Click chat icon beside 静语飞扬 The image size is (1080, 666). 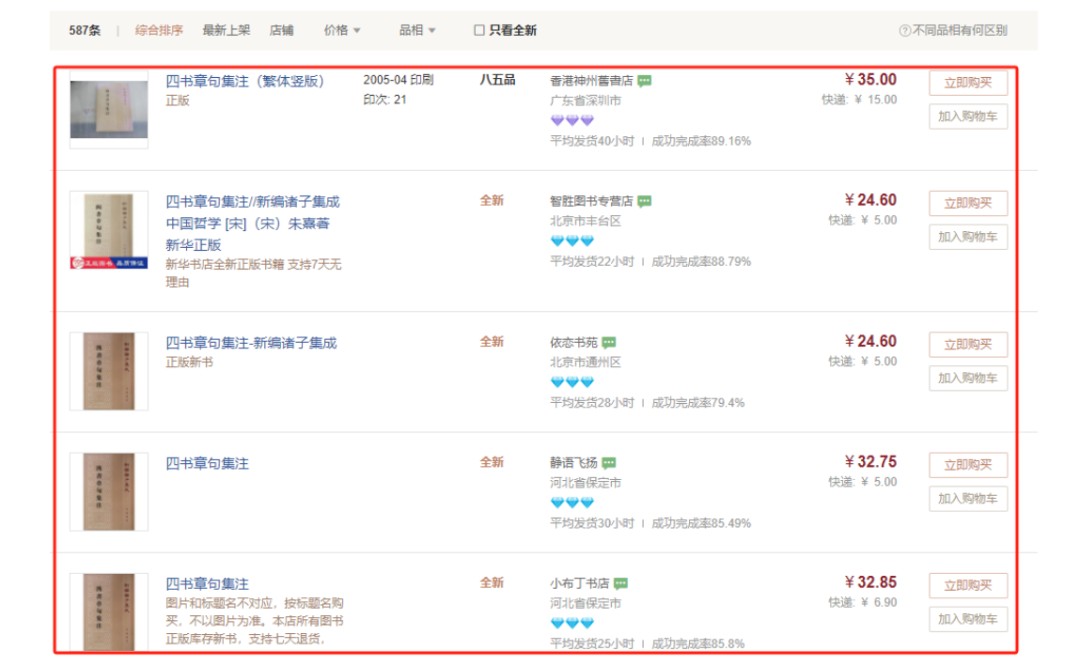(609, 463)
